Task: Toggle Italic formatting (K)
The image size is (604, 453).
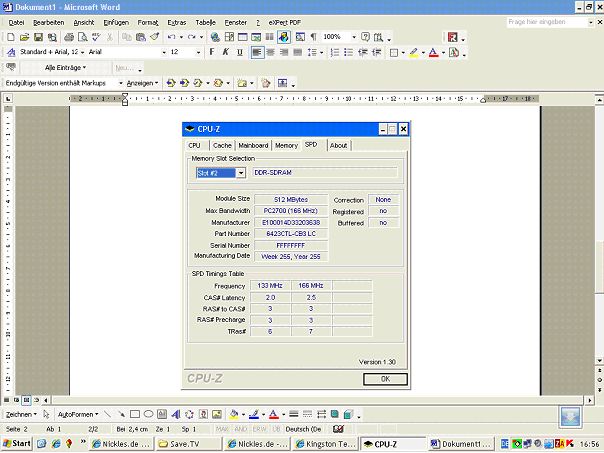Action: pyautogui.click(x=226, y=52)
